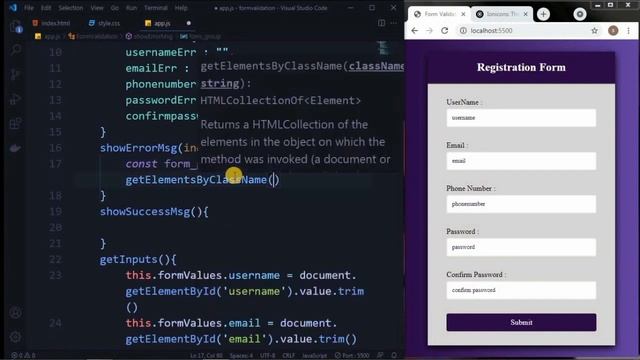640x360 pixels.
Task: Click the formvalidation breadcrumb segment
Action: (93, 36)
